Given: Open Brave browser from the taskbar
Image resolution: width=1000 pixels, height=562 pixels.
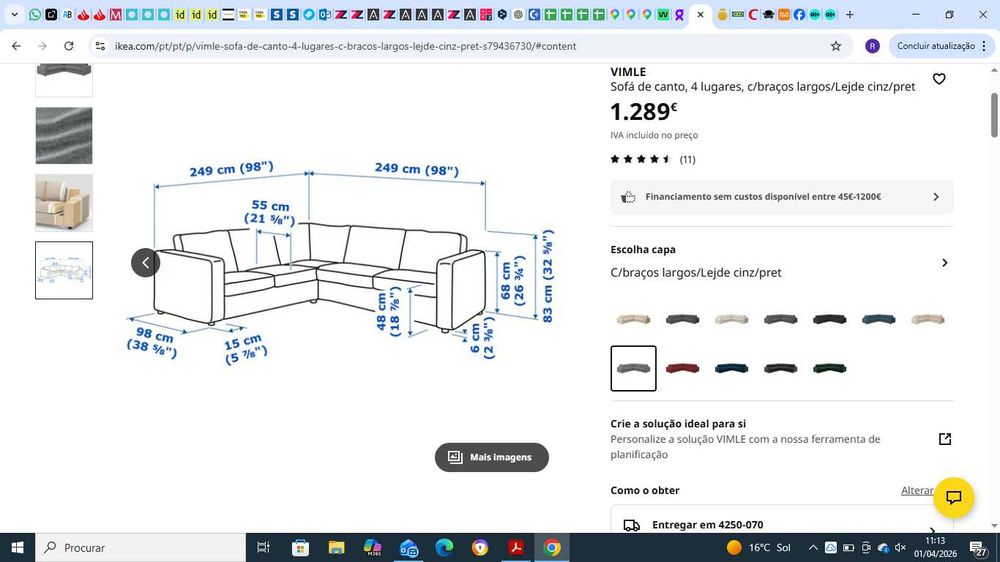Looking at the screenshot, I should (480, 547).
